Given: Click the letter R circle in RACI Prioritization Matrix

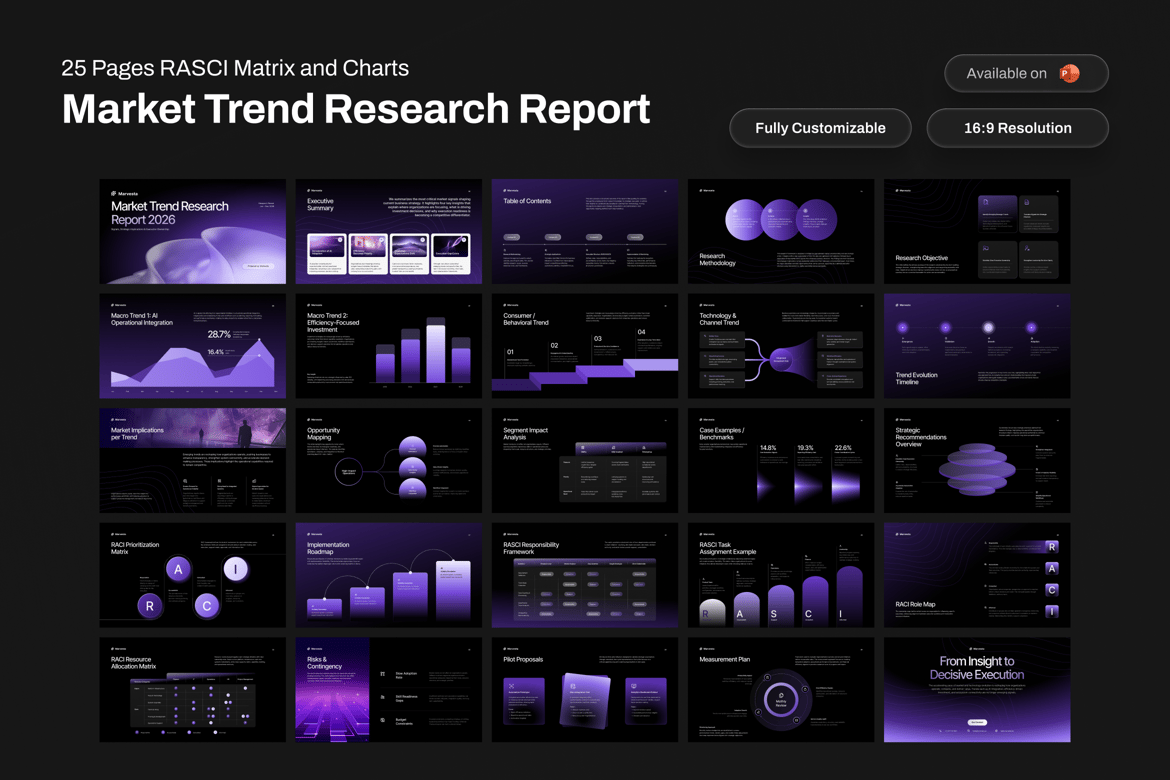Looking at the screenshot, I should (150, 606).
